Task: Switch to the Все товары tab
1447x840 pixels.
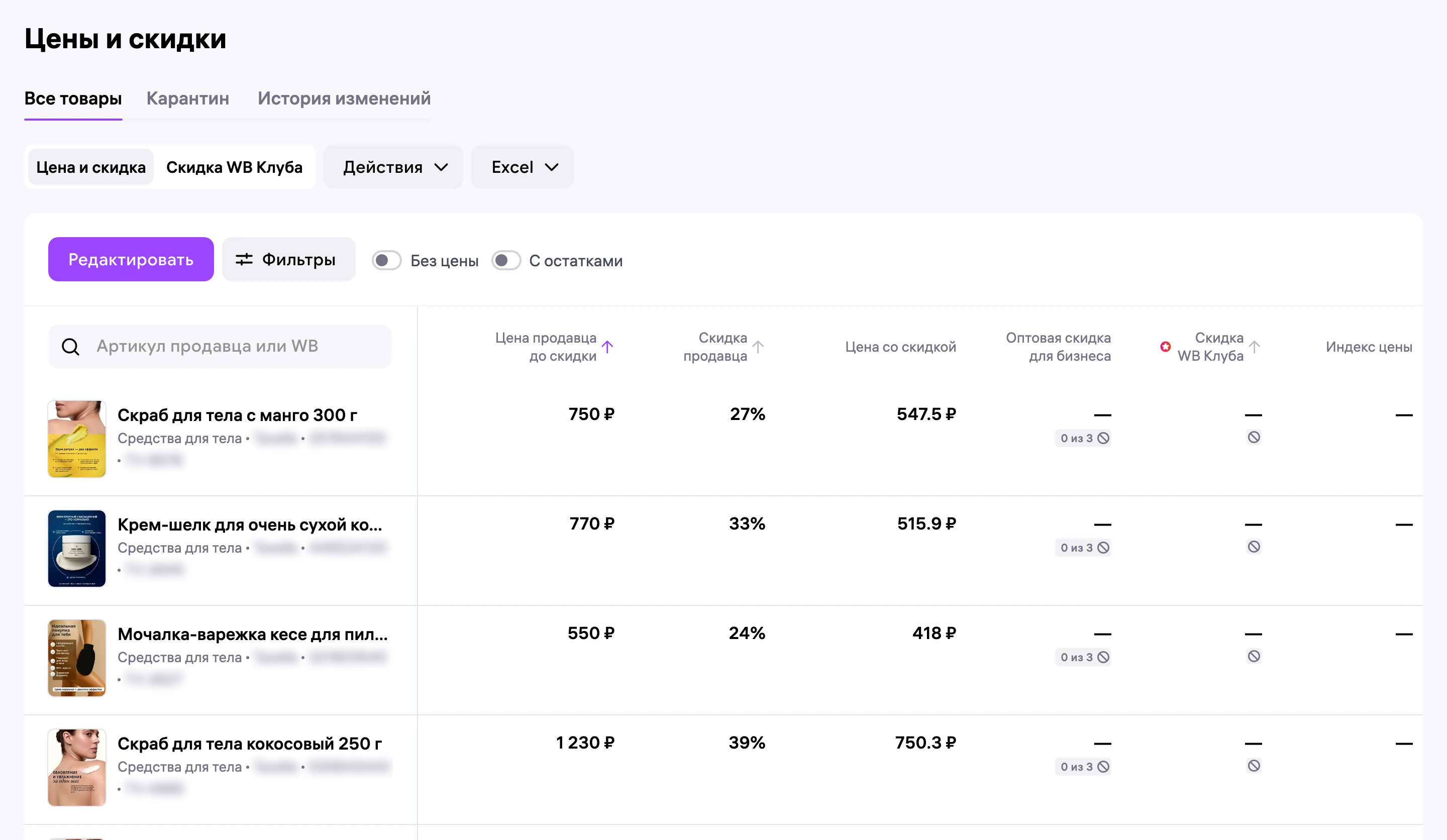Action: pos(73,98)
